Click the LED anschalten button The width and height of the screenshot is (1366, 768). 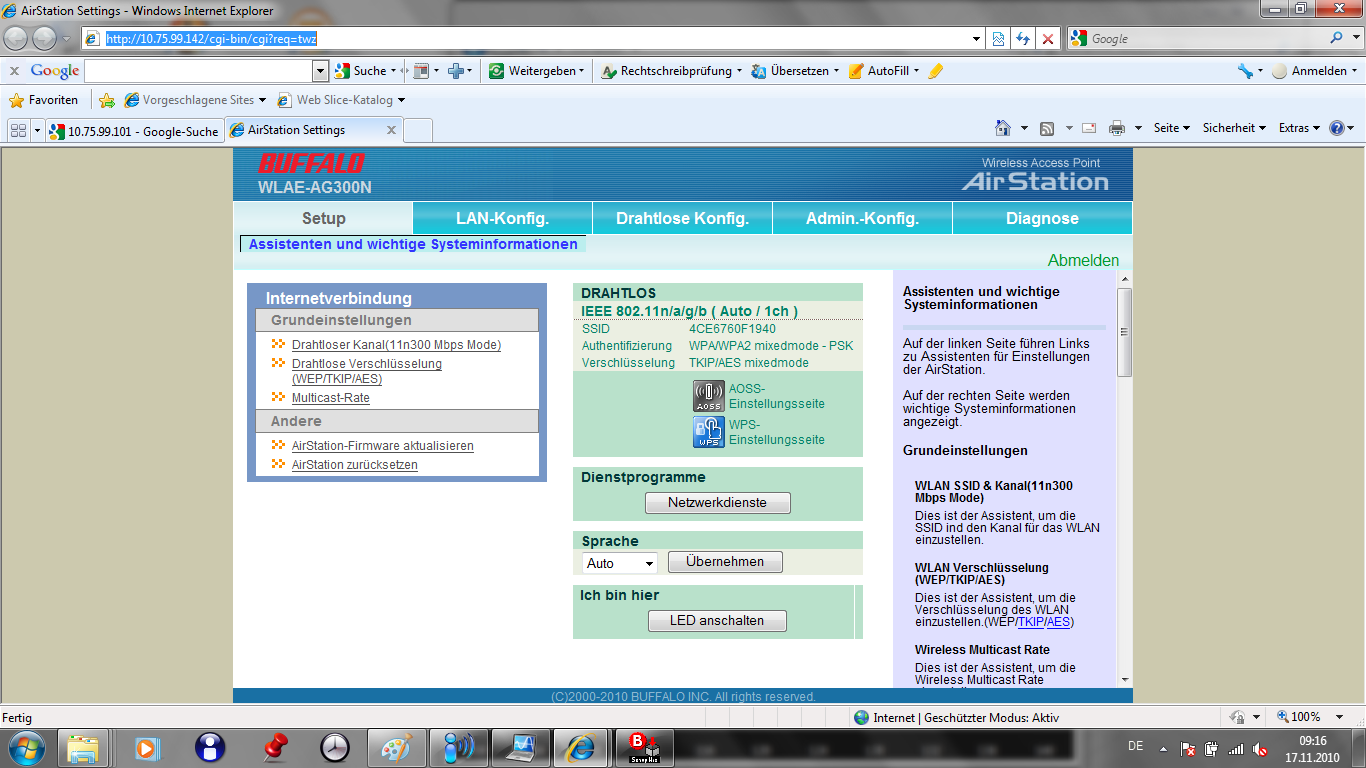point(716,621)
